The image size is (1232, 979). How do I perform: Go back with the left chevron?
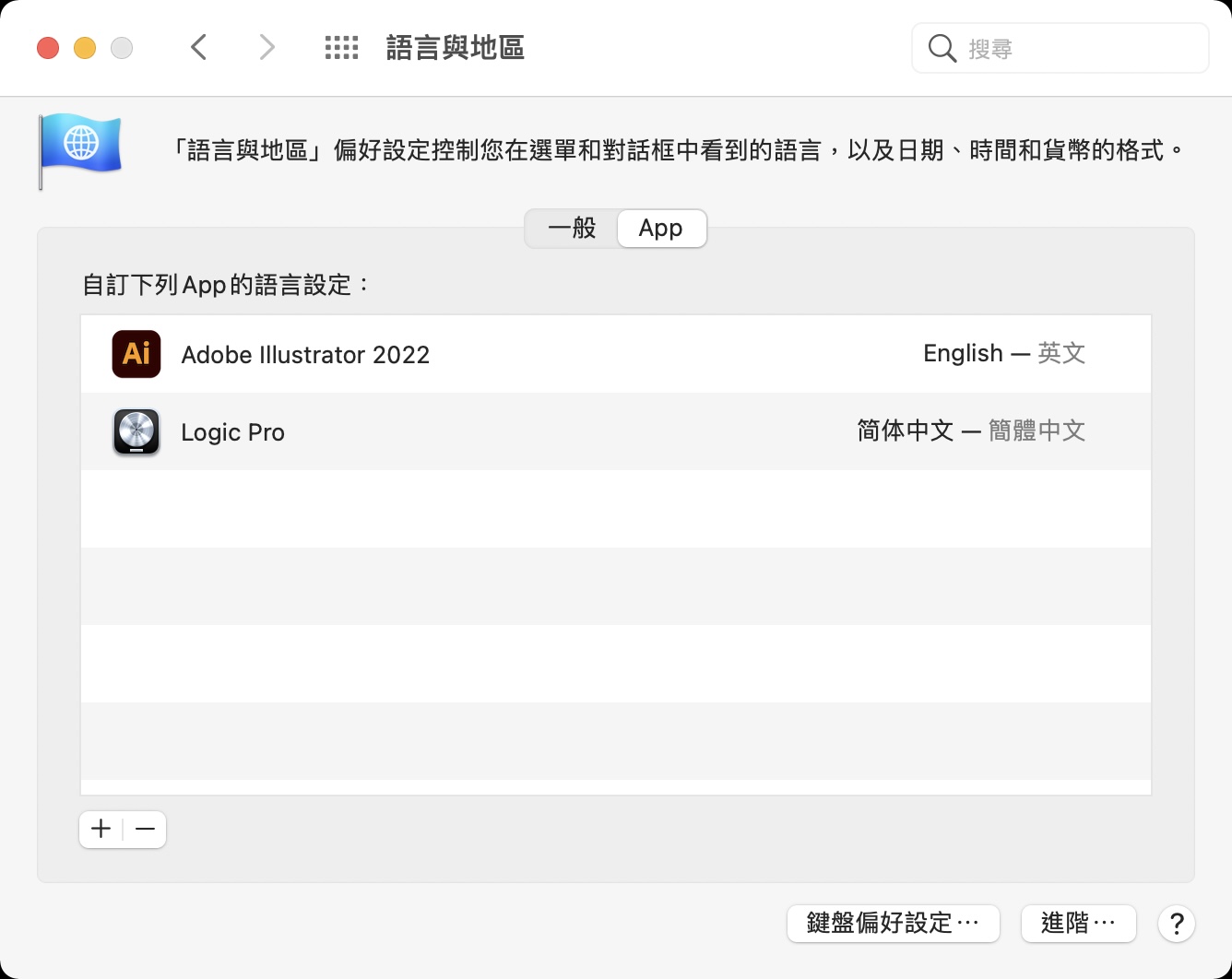pos(198,47)
